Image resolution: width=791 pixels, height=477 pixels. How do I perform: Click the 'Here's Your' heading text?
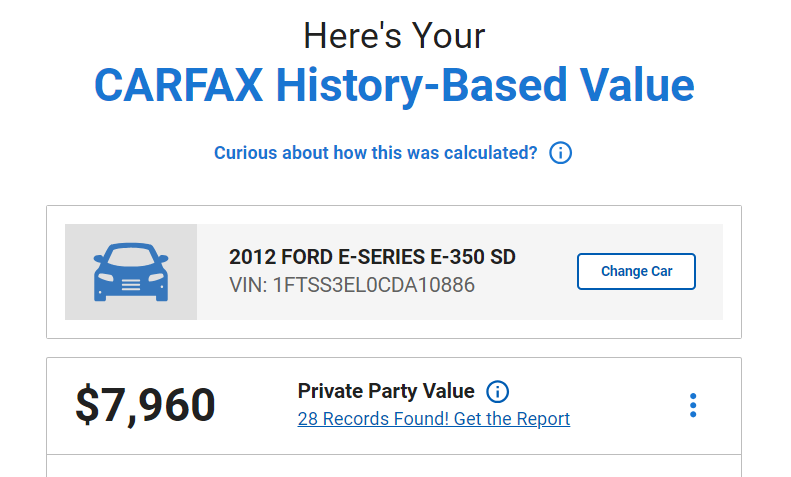pyautogui.click(x=394, y=36)
